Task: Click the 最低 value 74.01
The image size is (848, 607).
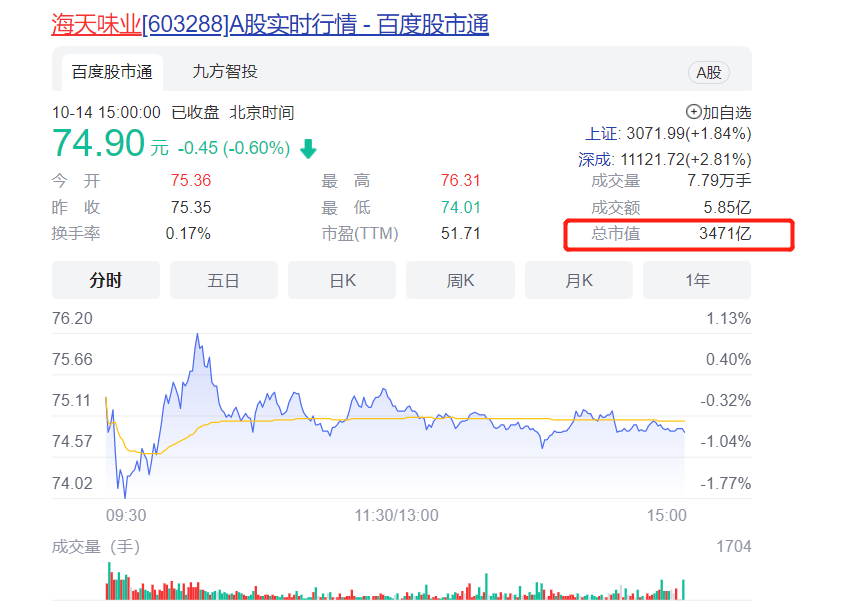Action: point(460,207)
